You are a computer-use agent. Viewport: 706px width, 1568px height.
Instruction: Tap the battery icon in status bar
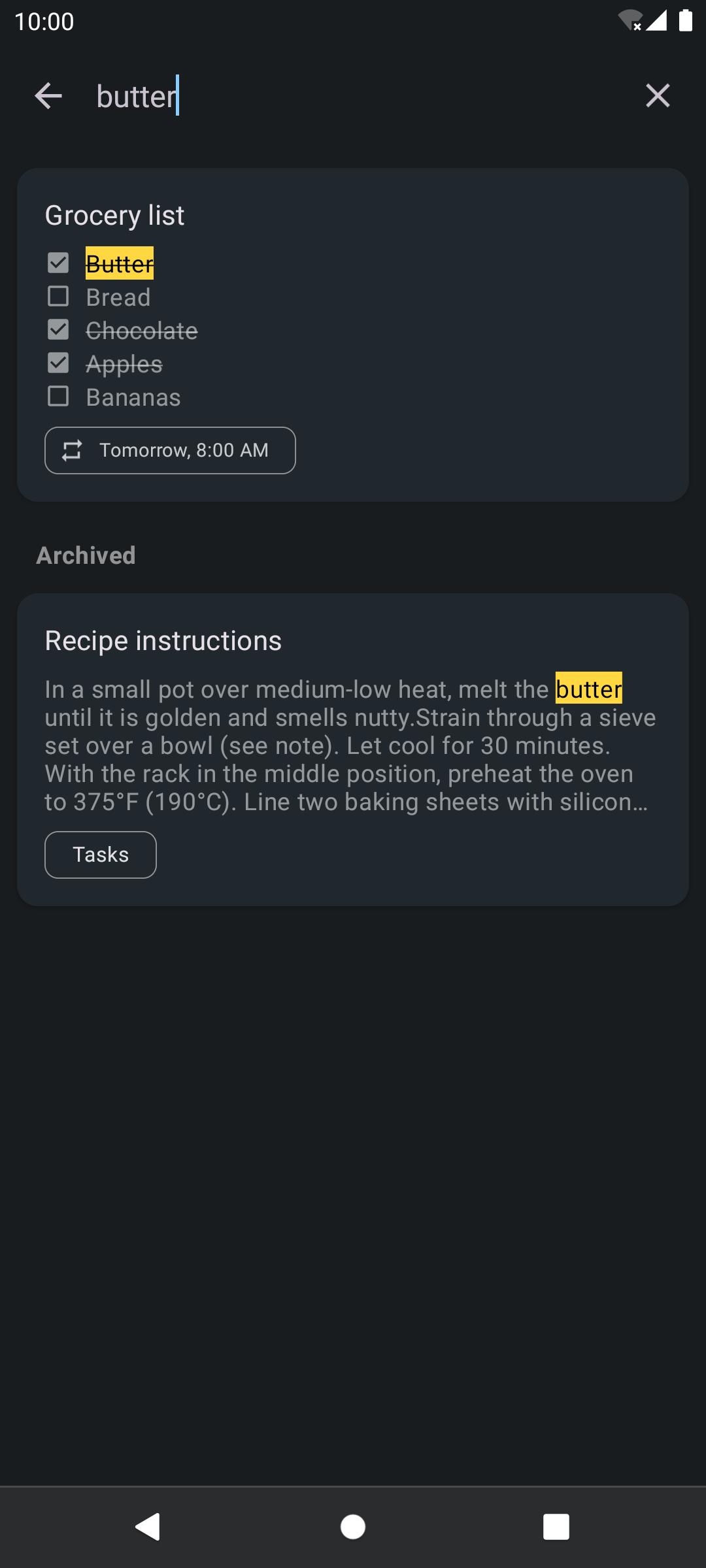[685, 21]
